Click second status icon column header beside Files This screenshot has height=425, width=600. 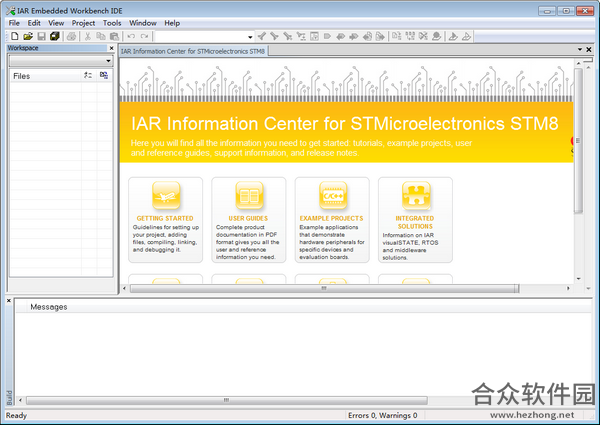pyautogui.click(x=104, y=76)
